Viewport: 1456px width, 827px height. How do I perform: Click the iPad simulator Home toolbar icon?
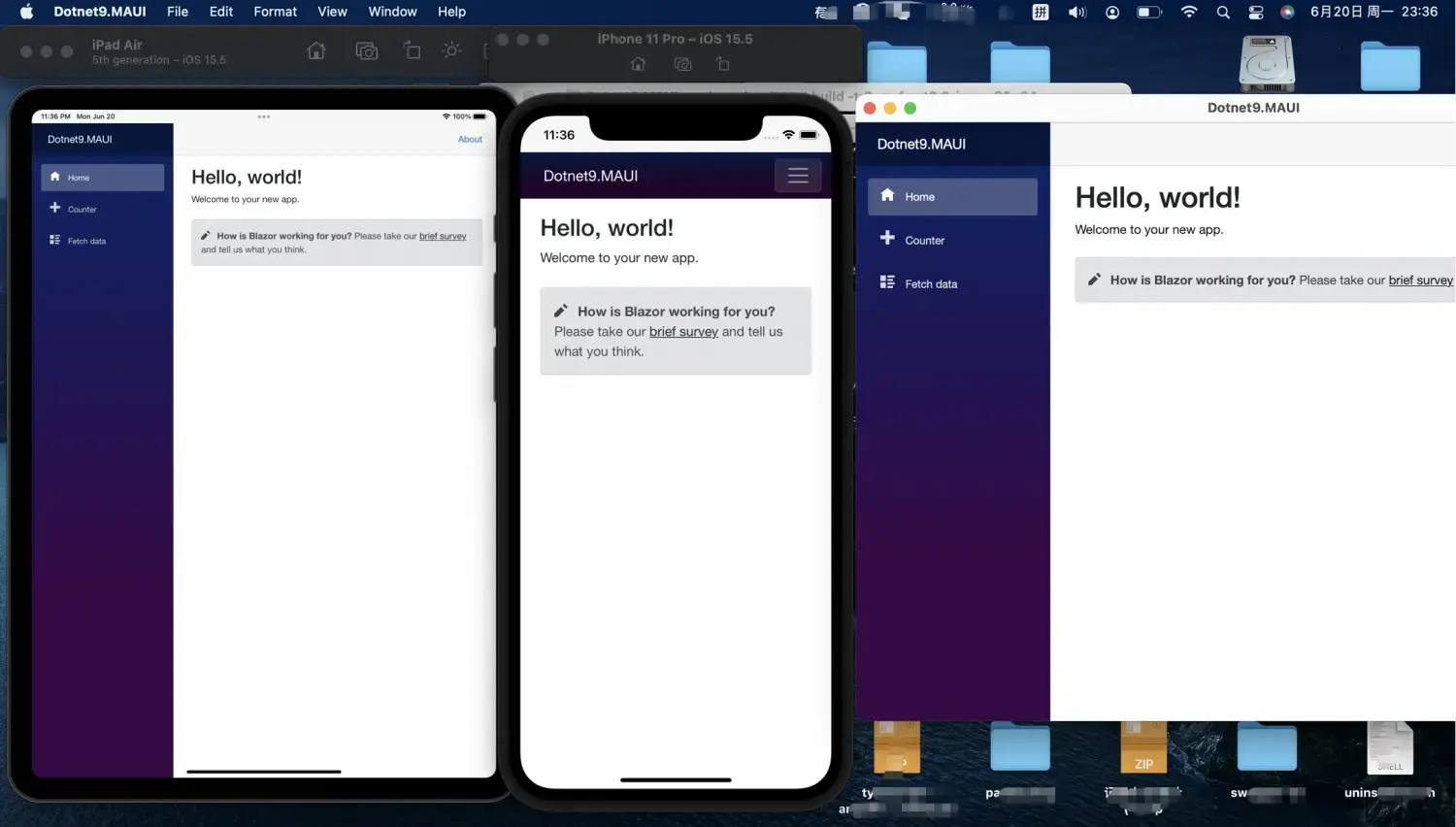tap(316, 50)
